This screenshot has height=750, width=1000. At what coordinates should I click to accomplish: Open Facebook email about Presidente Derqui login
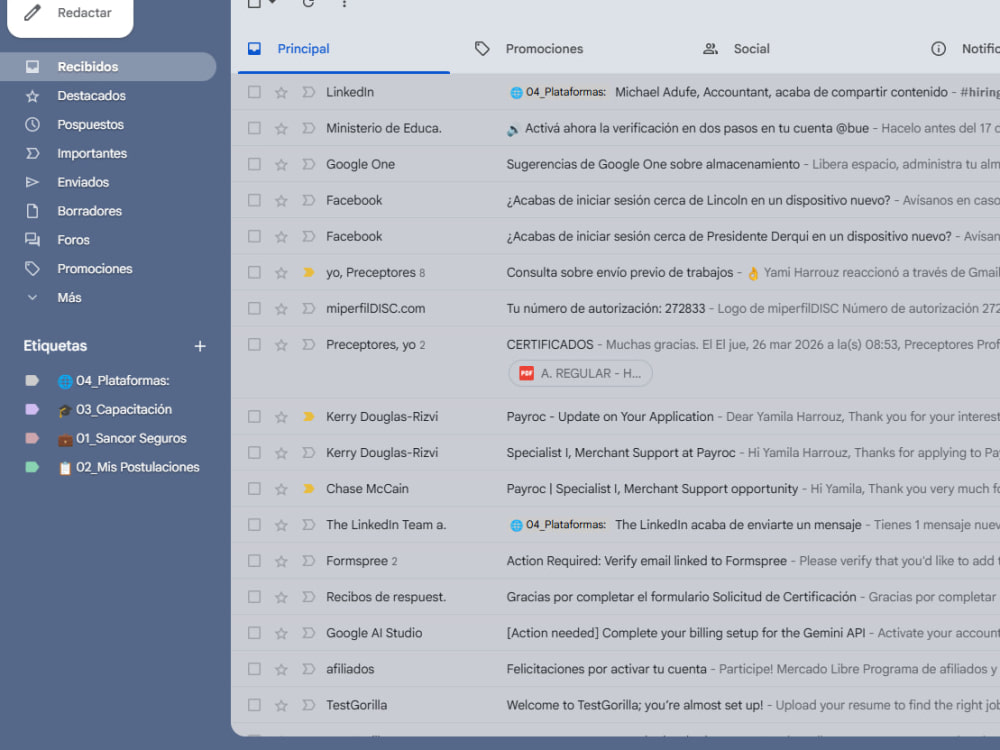615,237
